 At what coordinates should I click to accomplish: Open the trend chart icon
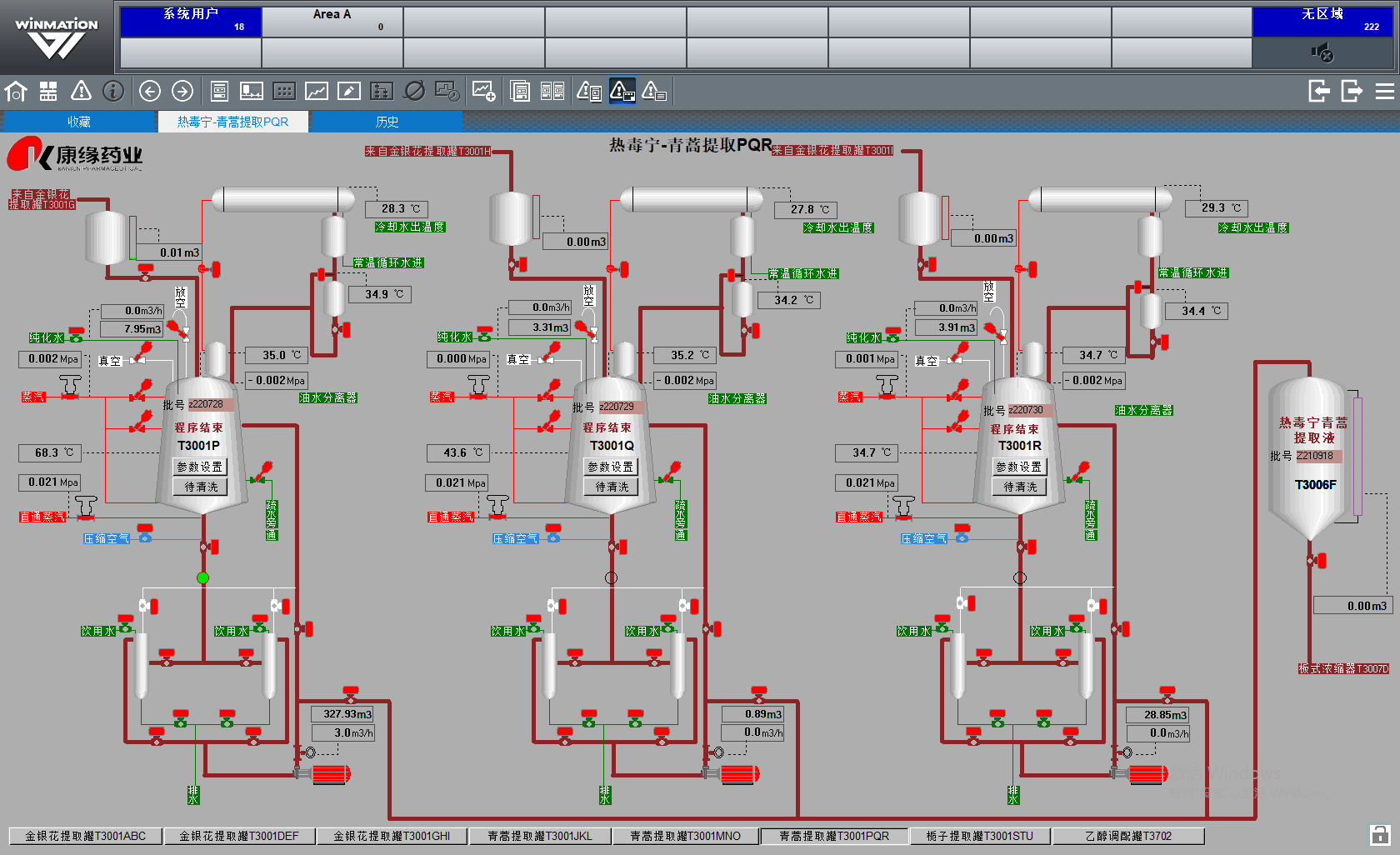point(317,91)
